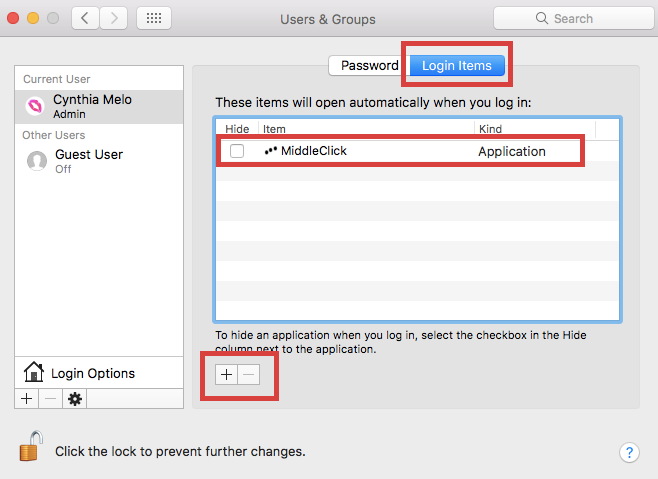Go back with the left arrow button

pos(85,18)
